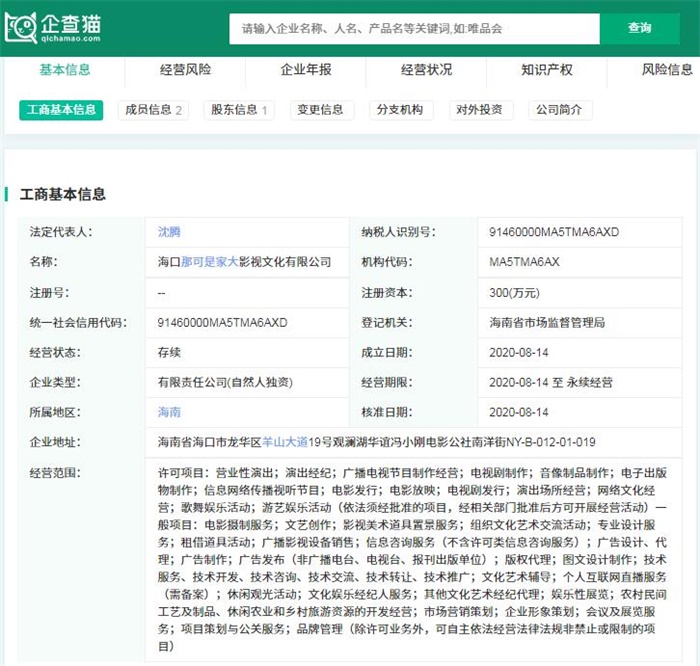Click the 那可是家大 company name link
Screen dimensions: 700x666
pyautogui.click(x=209, y=262)
